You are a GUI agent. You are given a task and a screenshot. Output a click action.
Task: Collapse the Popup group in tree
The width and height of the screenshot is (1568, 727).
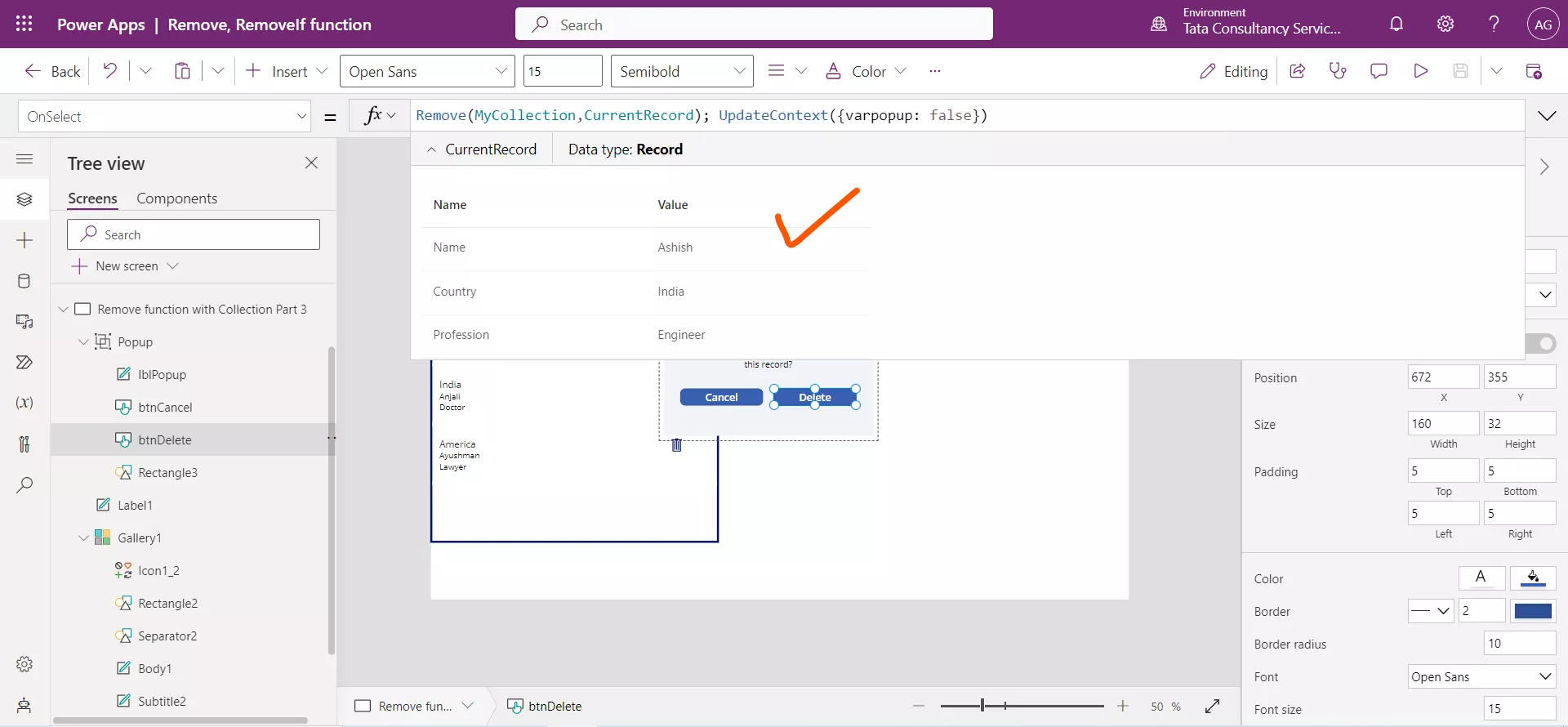[x=83, y=341]
